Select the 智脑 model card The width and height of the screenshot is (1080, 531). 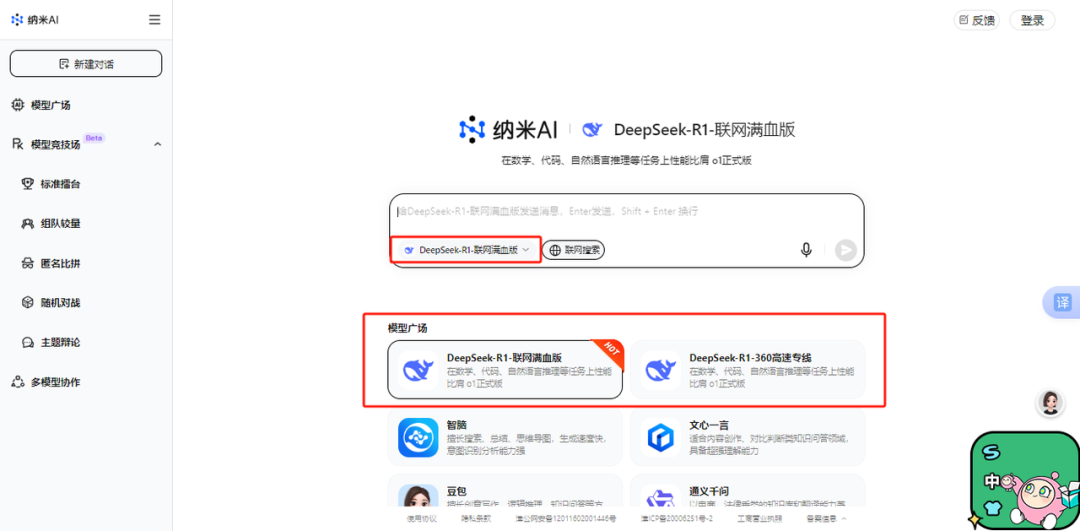tap(505, 437)
